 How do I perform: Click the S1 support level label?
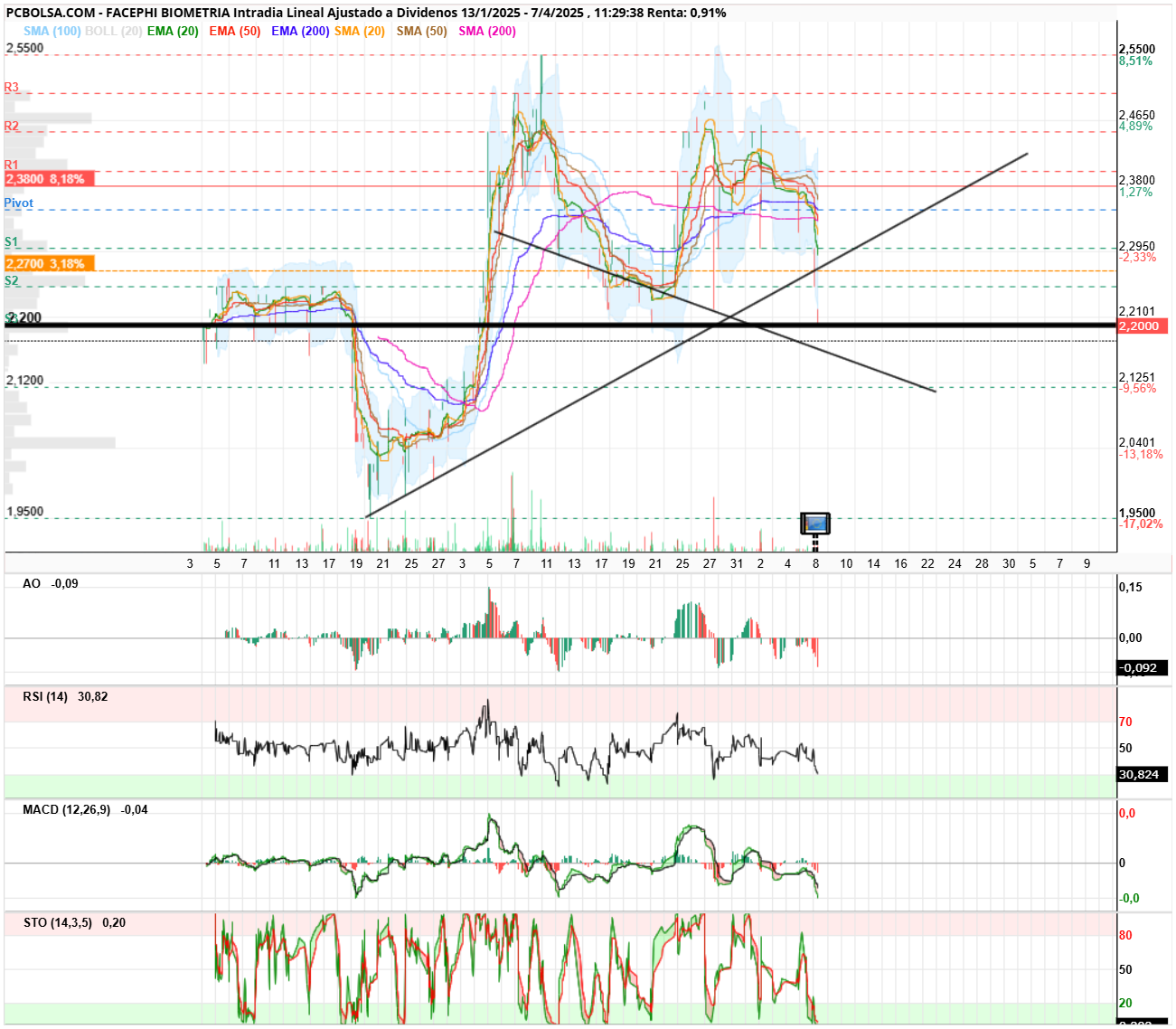(x=12, y=241)
